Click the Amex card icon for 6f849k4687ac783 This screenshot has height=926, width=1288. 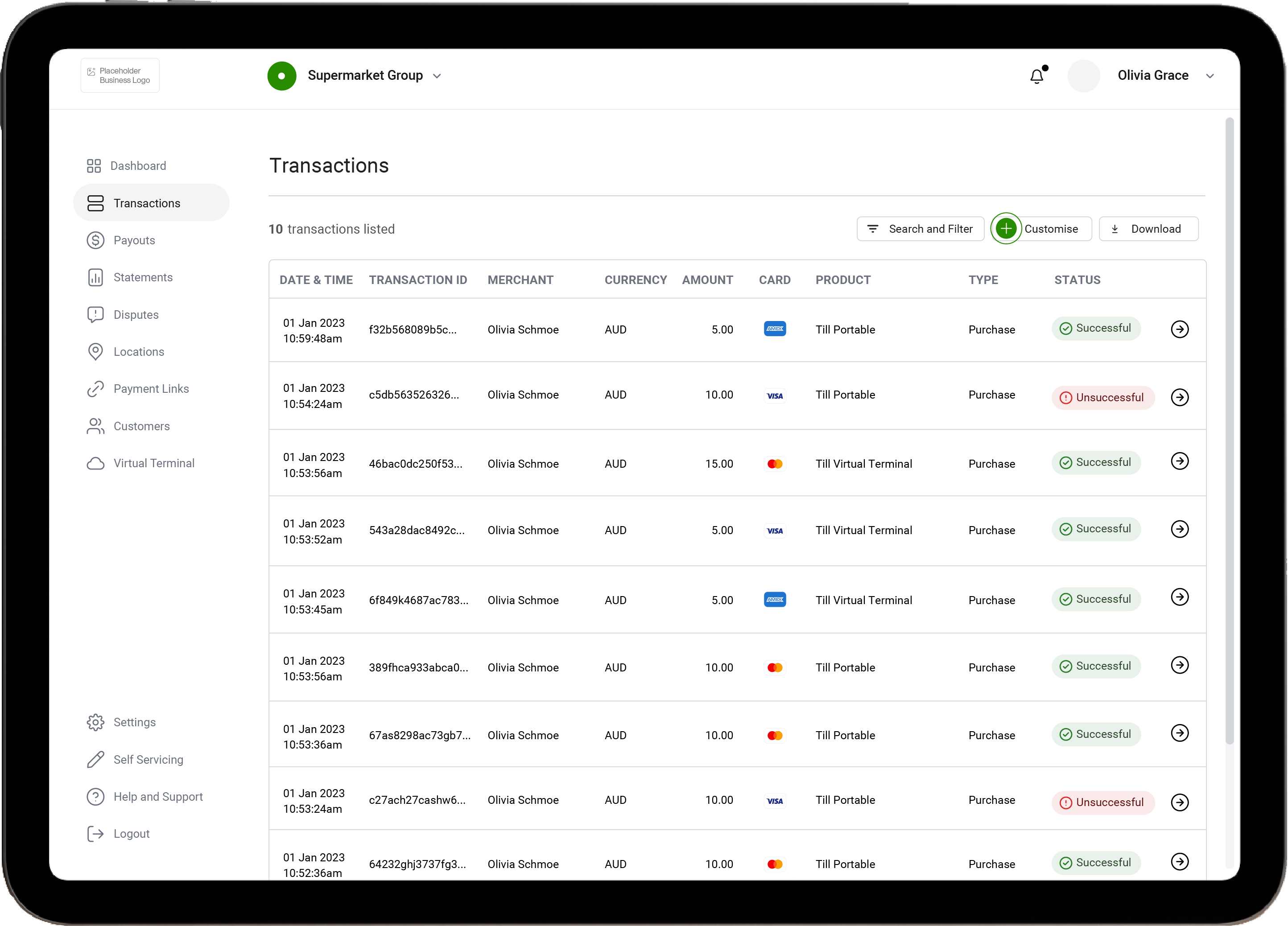pyautogui.click(x=775, y=600)
